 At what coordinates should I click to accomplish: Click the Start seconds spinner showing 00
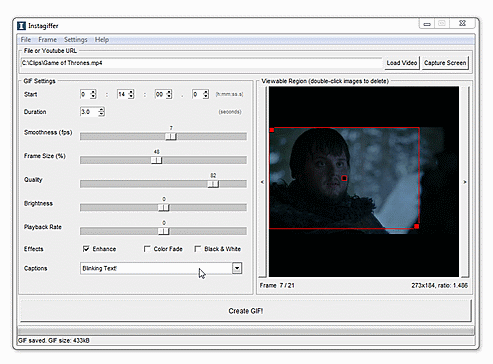[x=164, y=94]
